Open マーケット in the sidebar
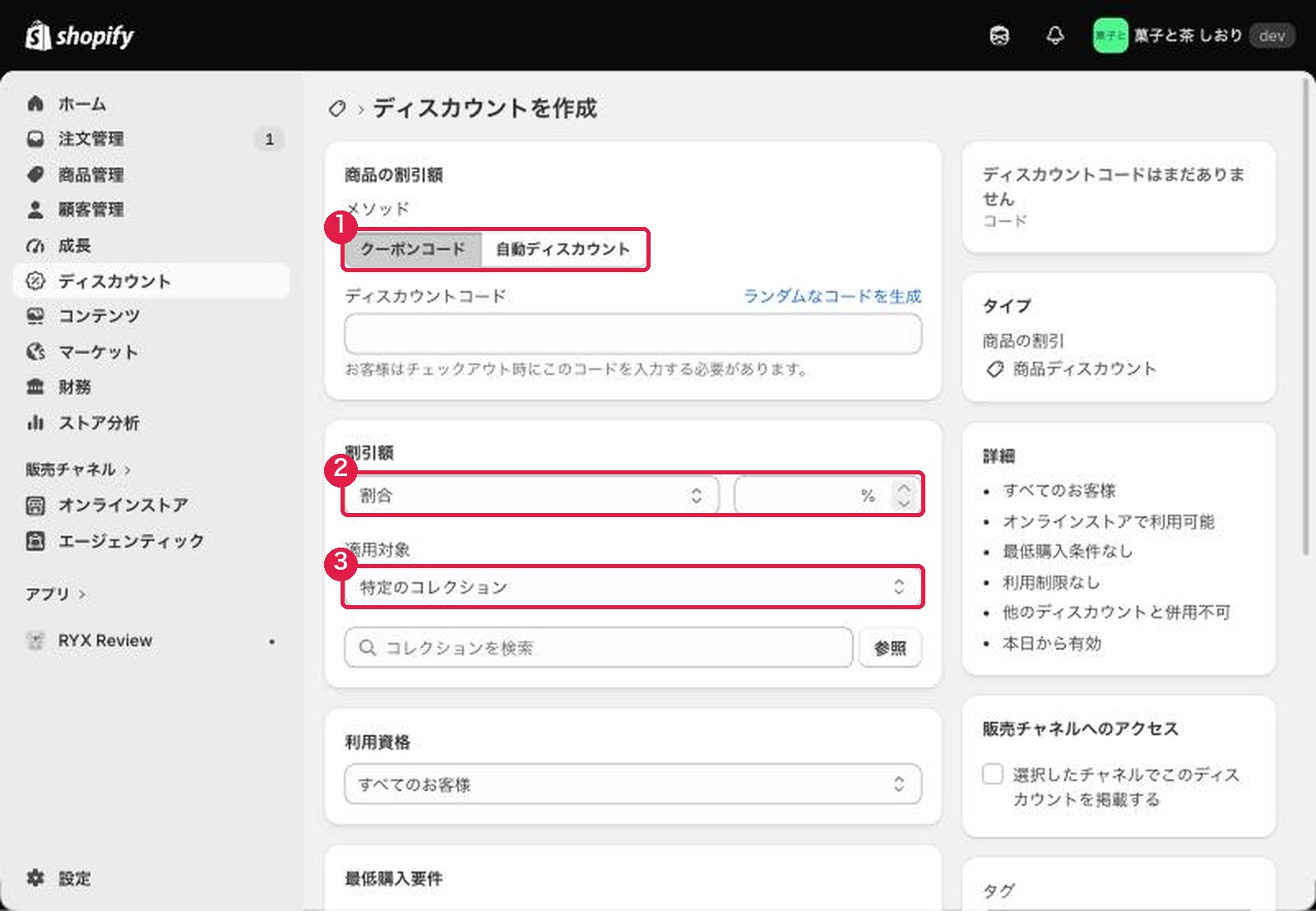Viewport: 1316px width, 911px height. pos(151,351)
